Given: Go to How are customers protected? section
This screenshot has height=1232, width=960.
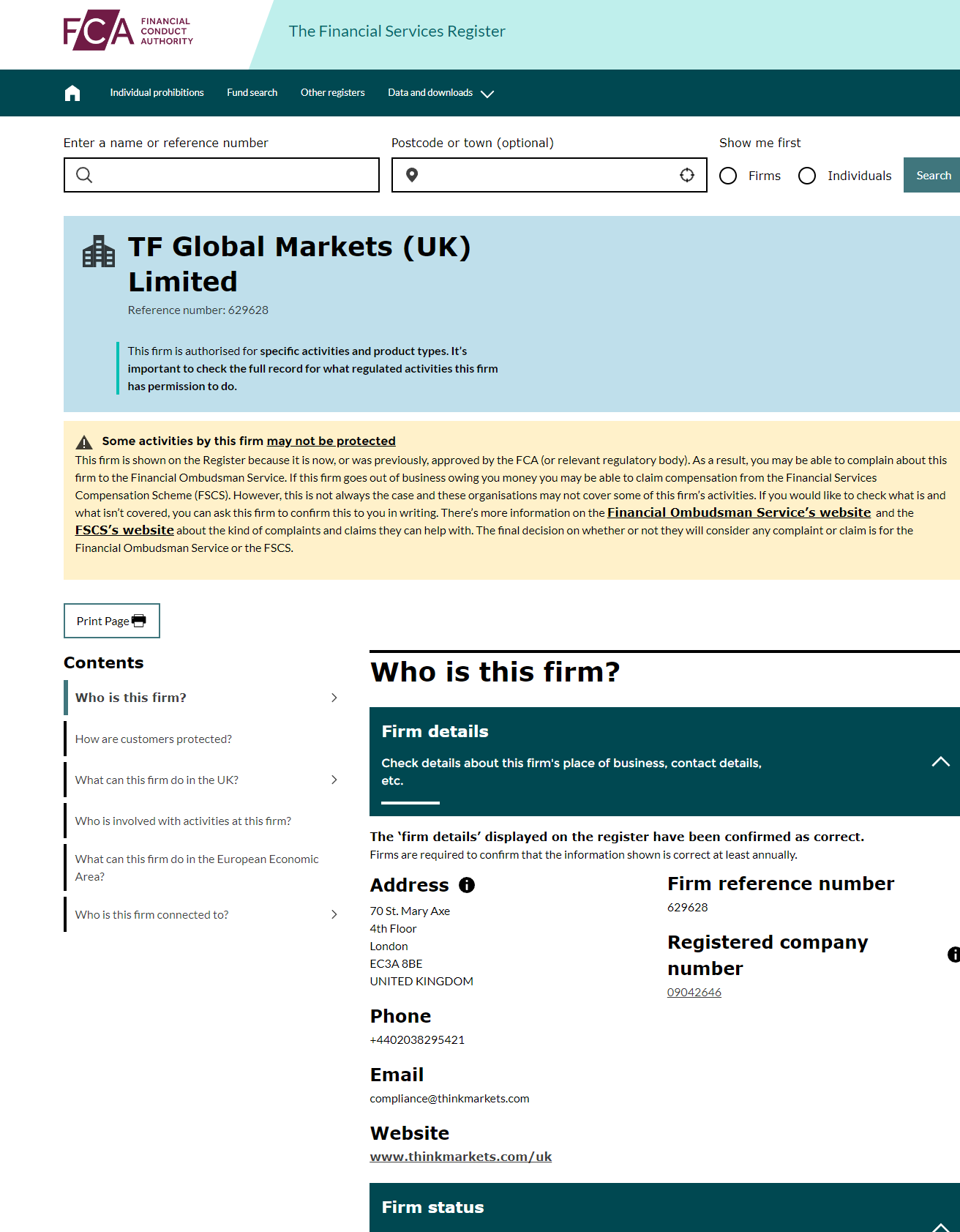Looking at the screenshot, I should (154, 739).
